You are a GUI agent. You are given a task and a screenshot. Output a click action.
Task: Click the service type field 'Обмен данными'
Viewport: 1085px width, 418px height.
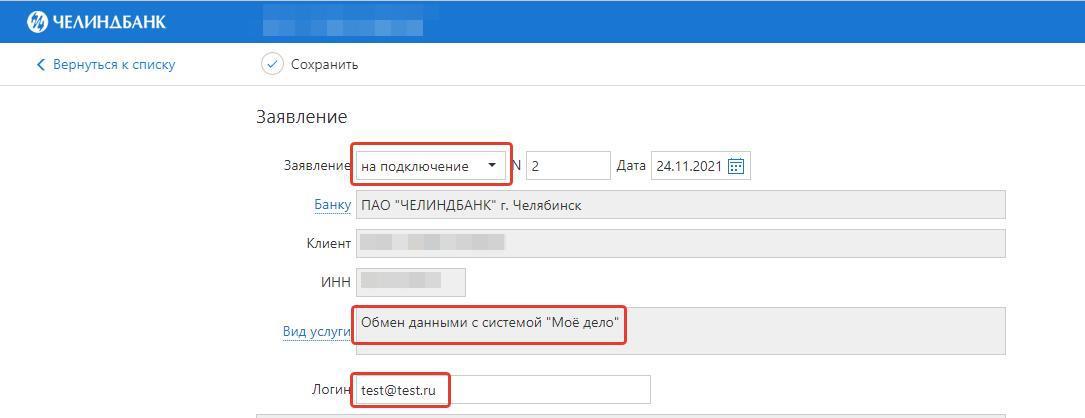[x=680, y=331]
